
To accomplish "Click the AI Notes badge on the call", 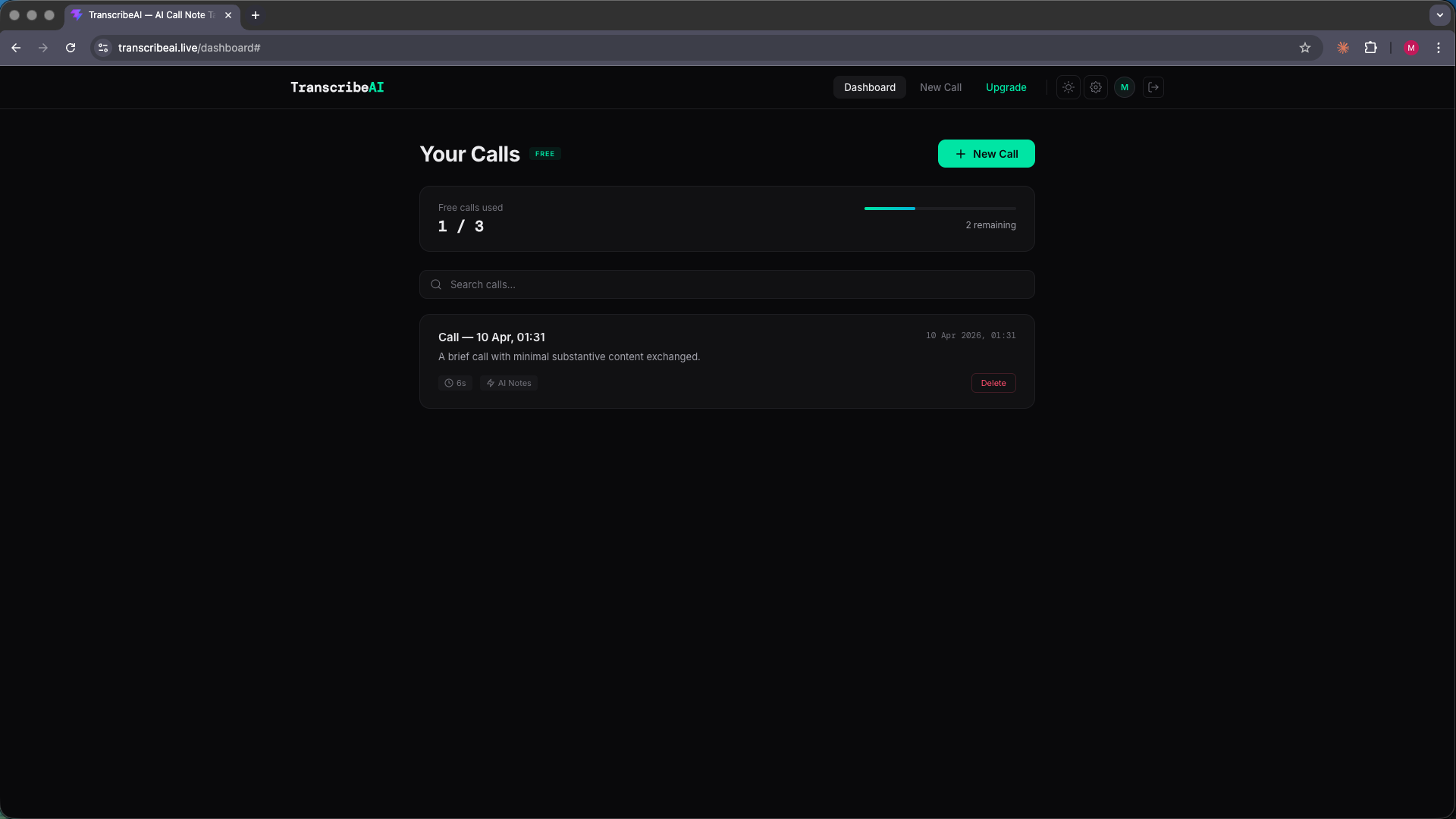I will 508,383.
